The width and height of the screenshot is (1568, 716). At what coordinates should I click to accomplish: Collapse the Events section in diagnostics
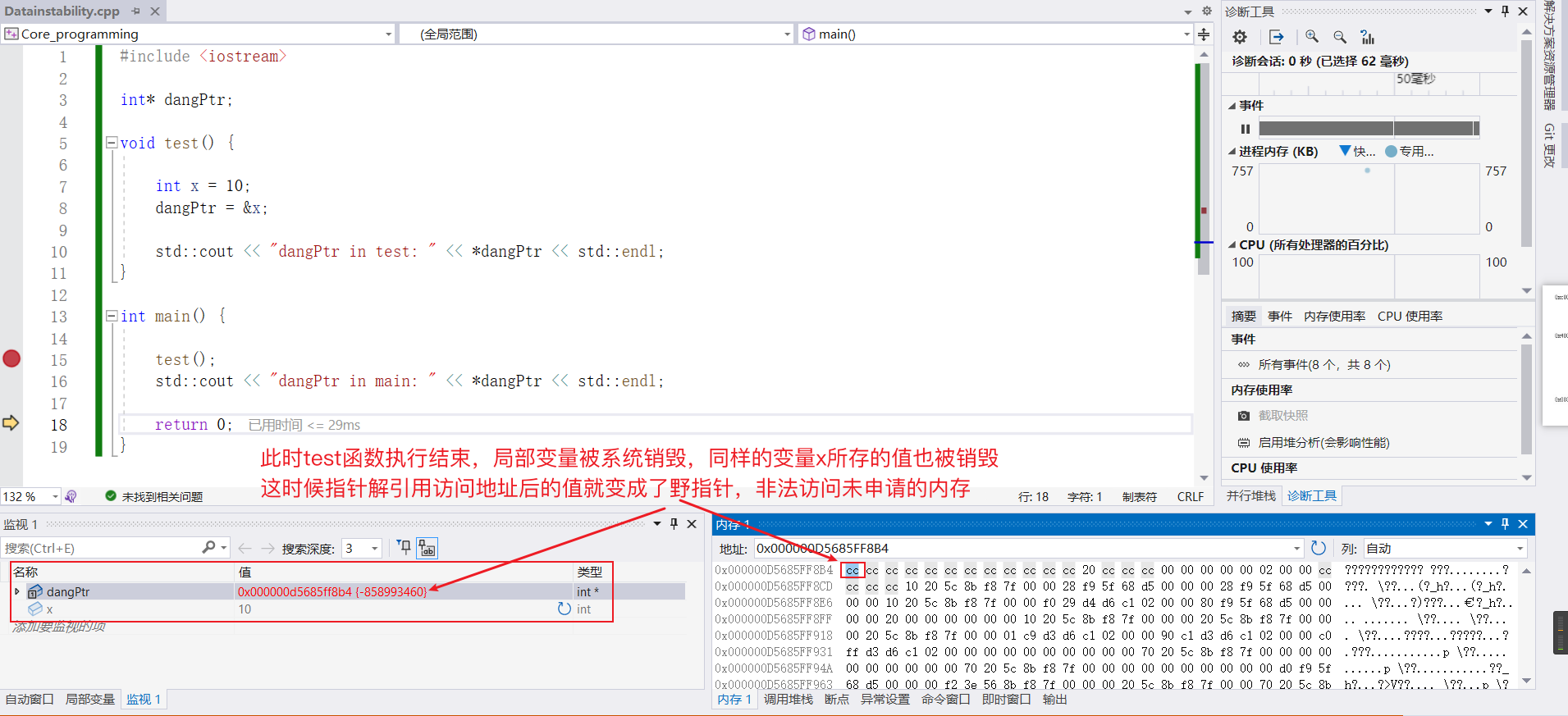coord(1232,106)
